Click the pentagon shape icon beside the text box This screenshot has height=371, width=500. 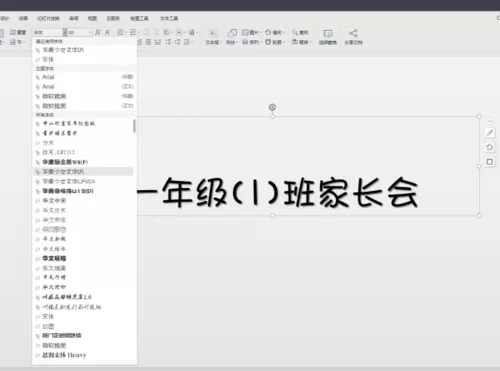coord(489,147)
